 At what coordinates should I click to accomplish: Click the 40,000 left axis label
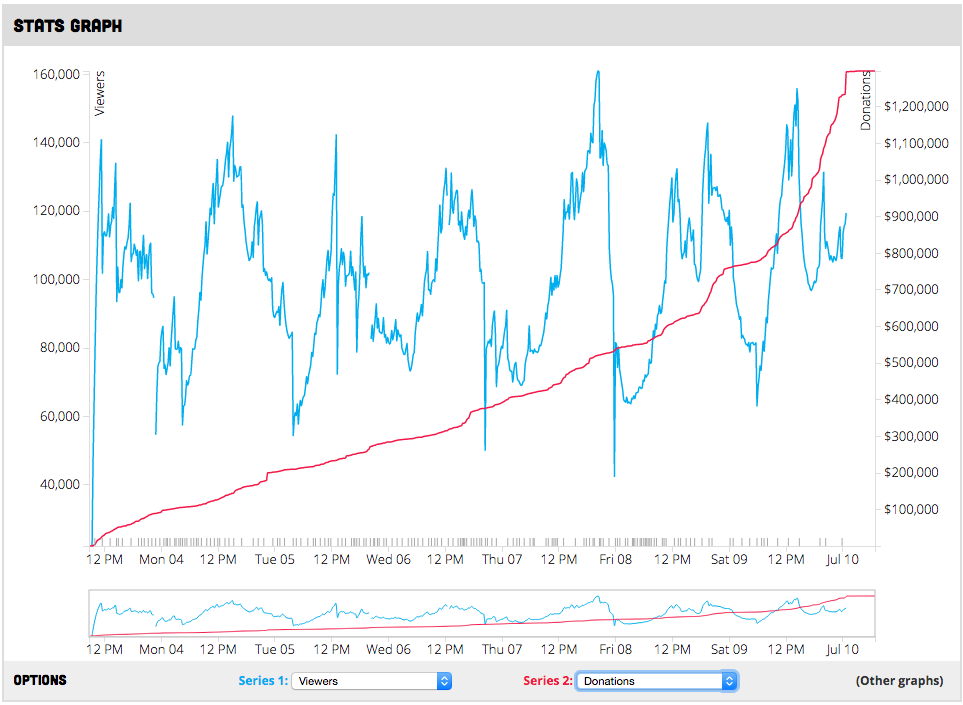(x=59, y=484)
